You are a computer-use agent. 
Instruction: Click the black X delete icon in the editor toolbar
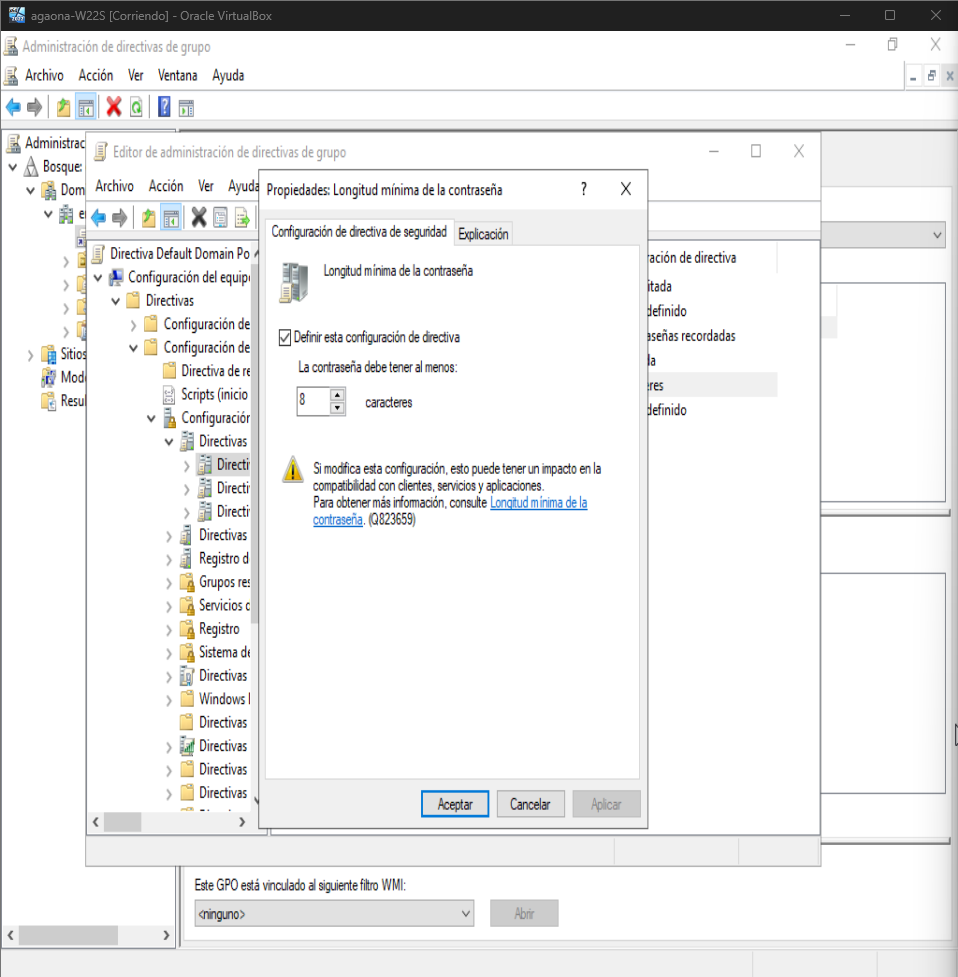(x=198, y=218)
